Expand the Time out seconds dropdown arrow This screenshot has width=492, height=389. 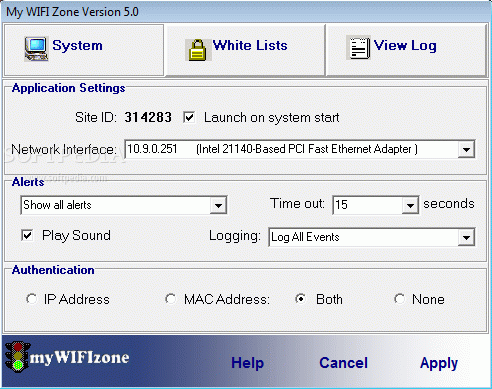coord(410,205)
